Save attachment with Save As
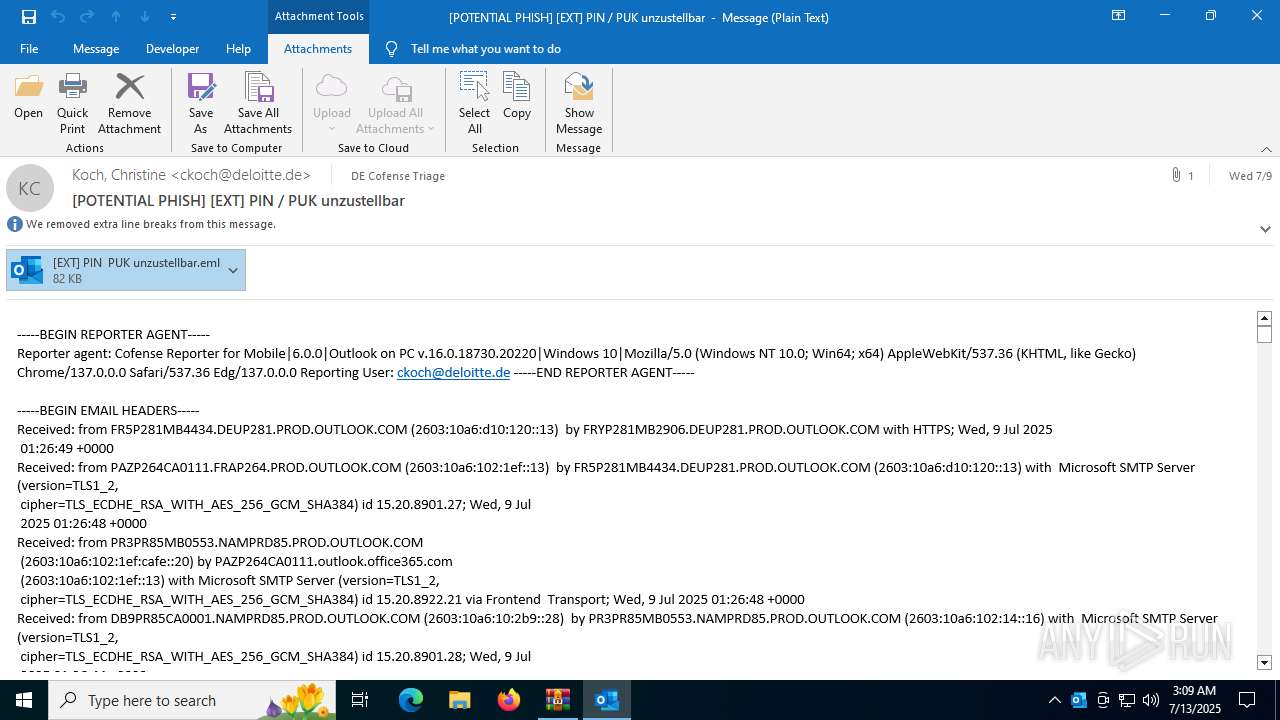This screenshot has width=1280, height=720. pyautogui.click(x=201, y=103)
